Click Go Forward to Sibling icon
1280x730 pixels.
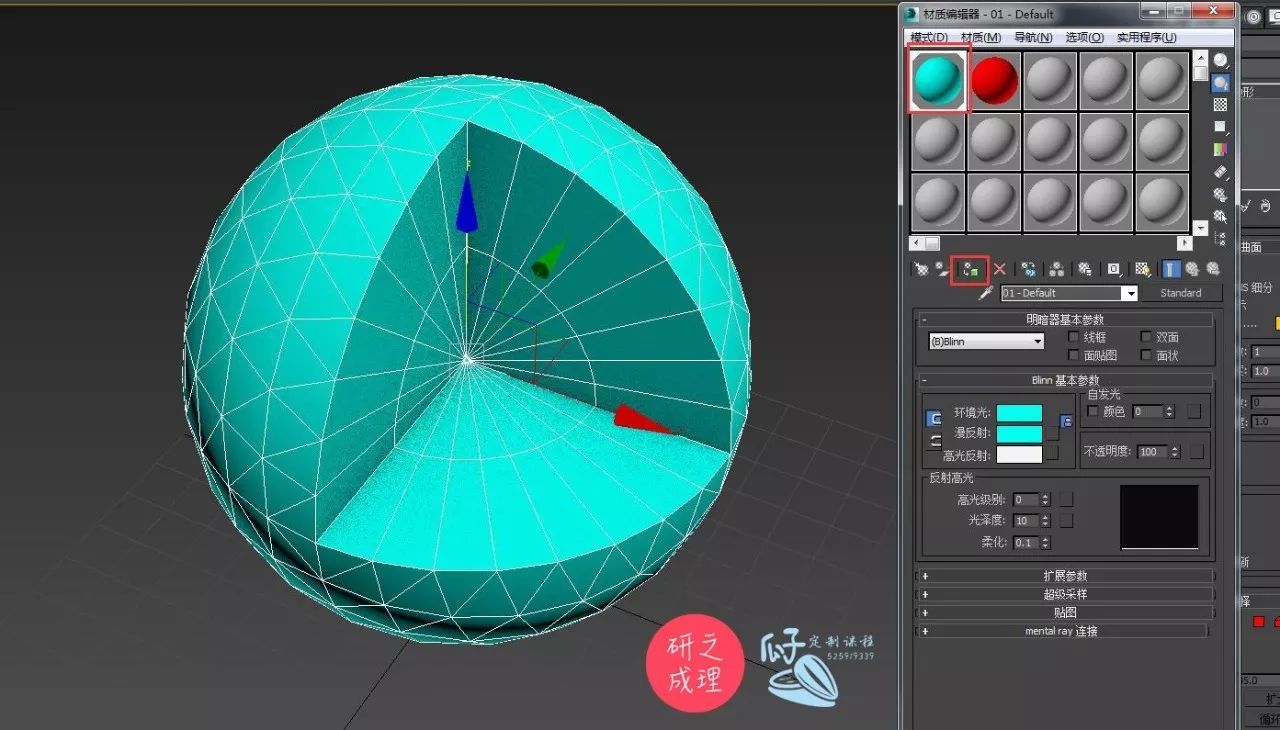pyautogui.click(x=1213, y=269)
